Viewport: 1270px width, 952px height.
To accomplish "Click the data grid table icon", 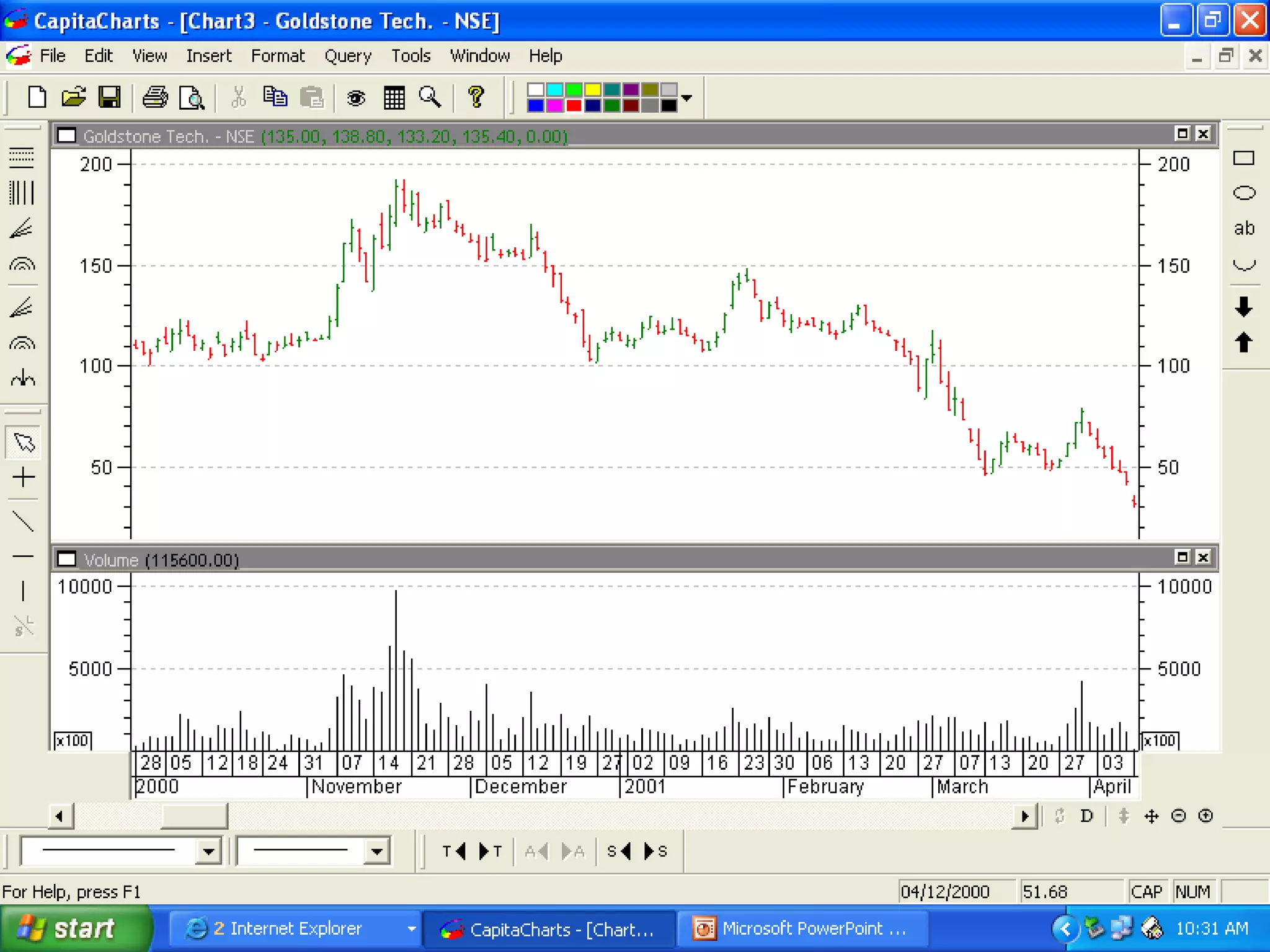I will pos(394,97).
